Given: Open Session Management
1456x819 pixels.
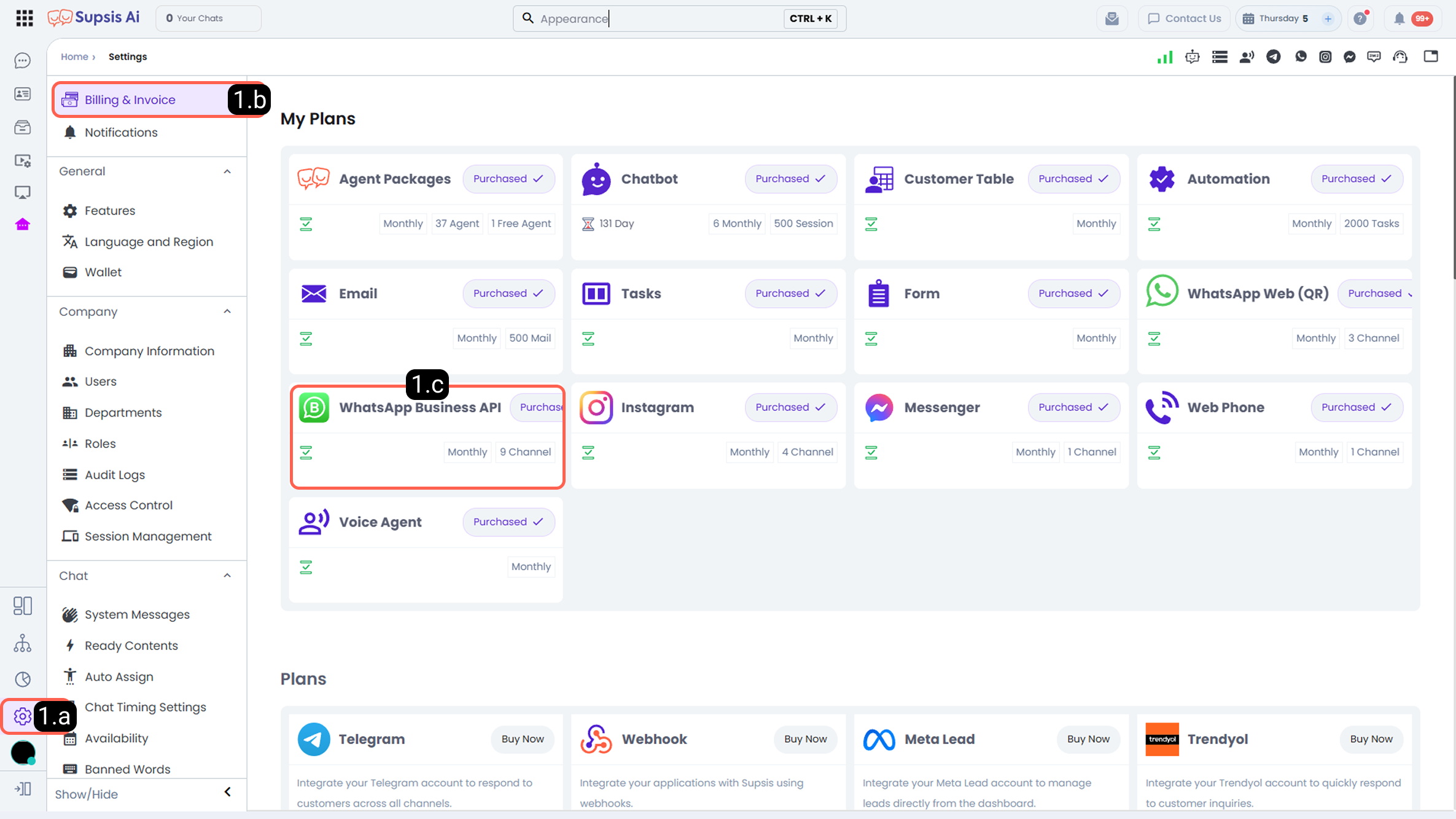Looking at the screenshot, I should [148, 536].
